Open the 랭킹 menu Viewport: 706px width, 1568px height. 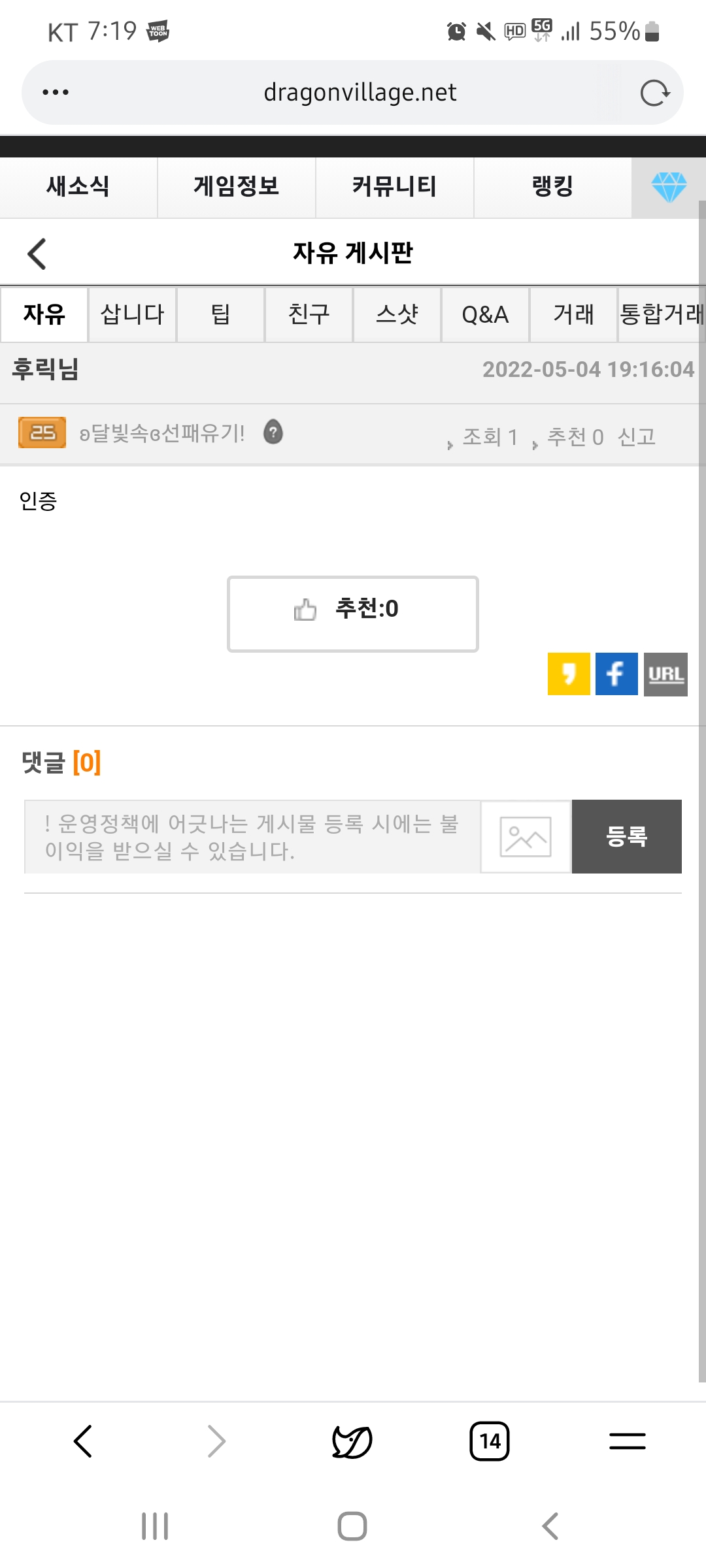[x=552, y=187]
